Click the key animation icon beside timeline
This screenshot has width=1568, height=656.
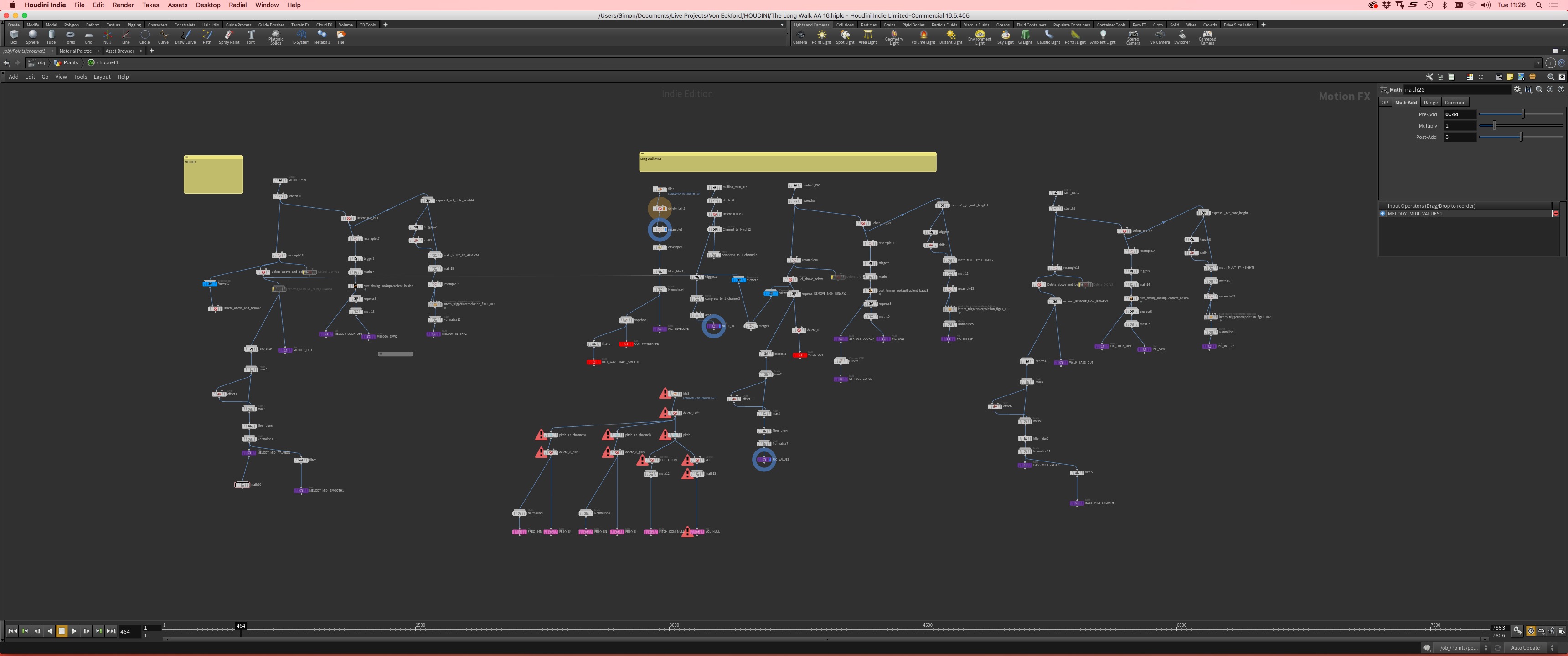coord(1517,631)
